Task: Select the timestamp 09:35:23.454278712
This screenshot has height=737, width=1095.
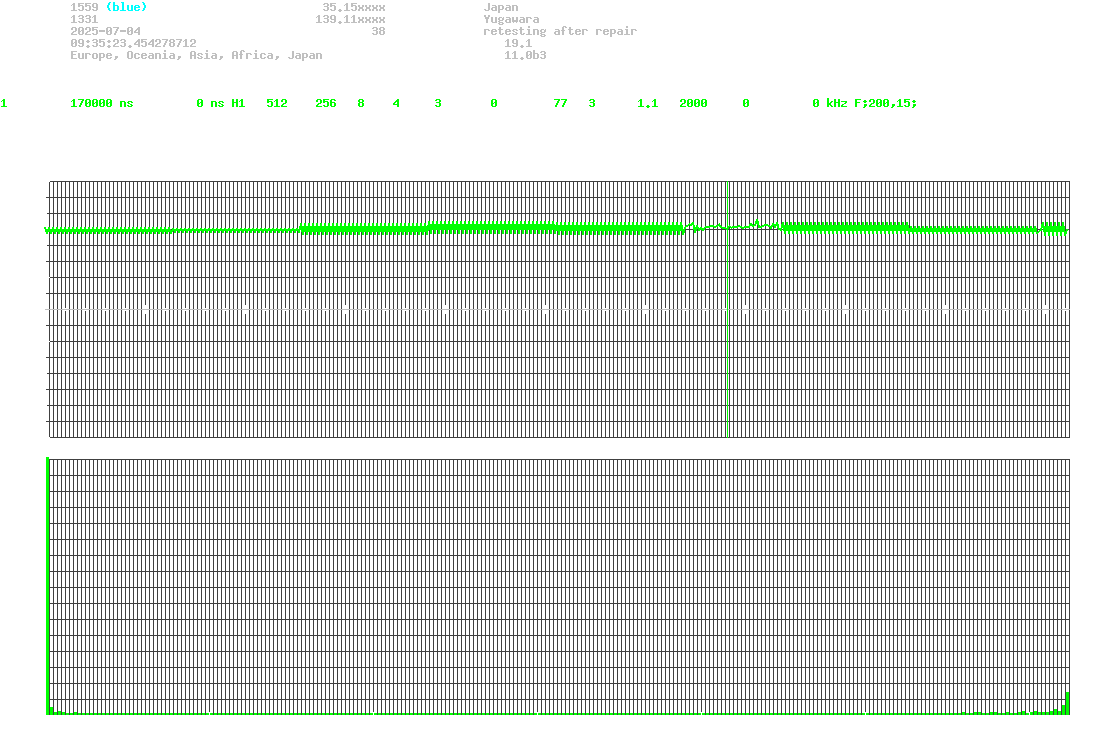Action: pyautogui.click(x=133, y=43)
